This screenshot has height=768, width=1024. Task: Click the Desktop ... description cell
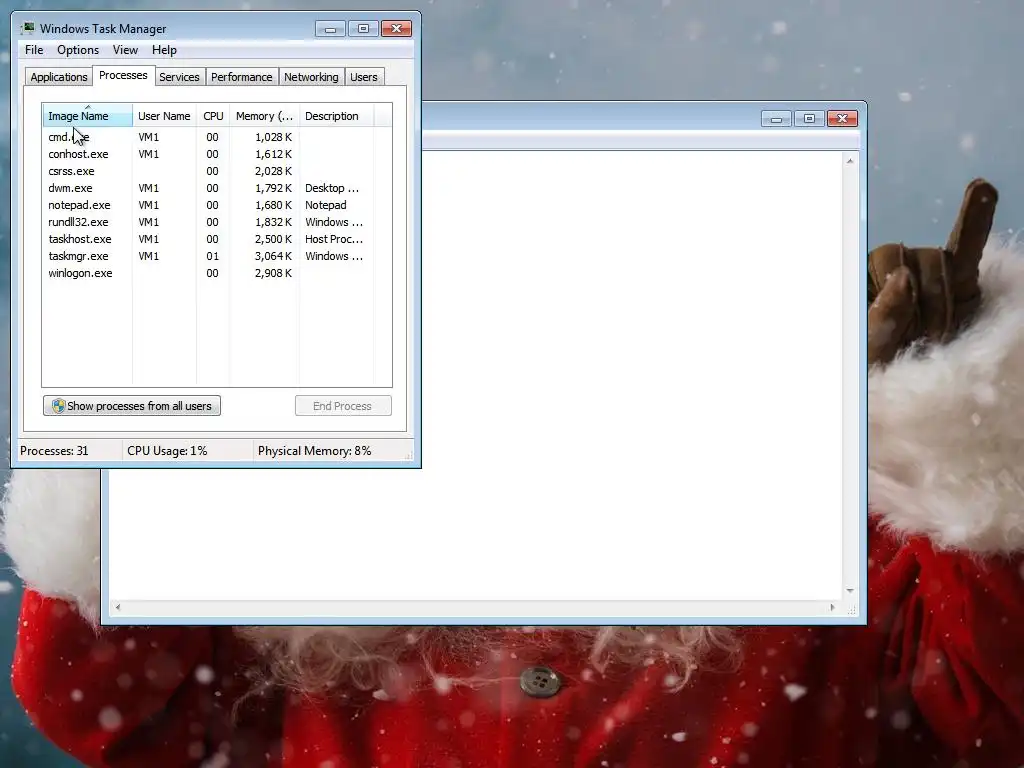pyautogui.click(x=332, y=188)
